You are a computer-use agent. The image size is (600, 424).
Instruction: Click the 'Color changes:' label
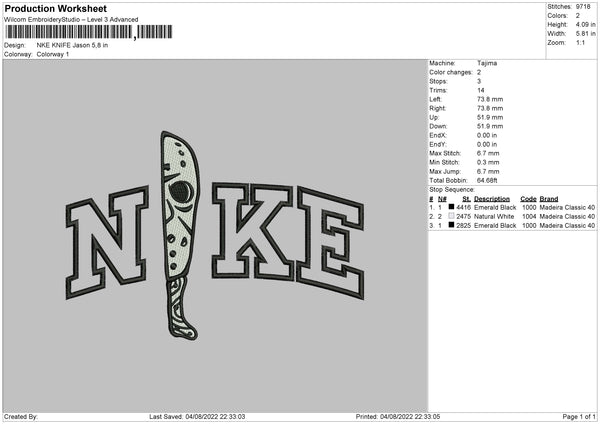451,72
